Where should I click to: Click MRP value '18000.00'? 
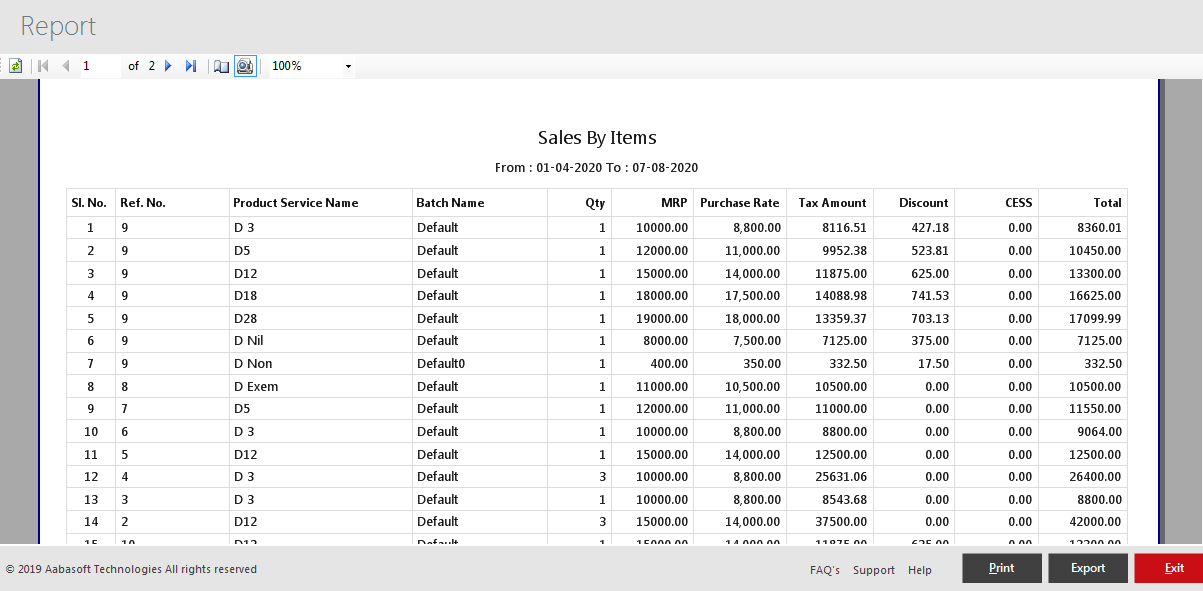[662, 296]
